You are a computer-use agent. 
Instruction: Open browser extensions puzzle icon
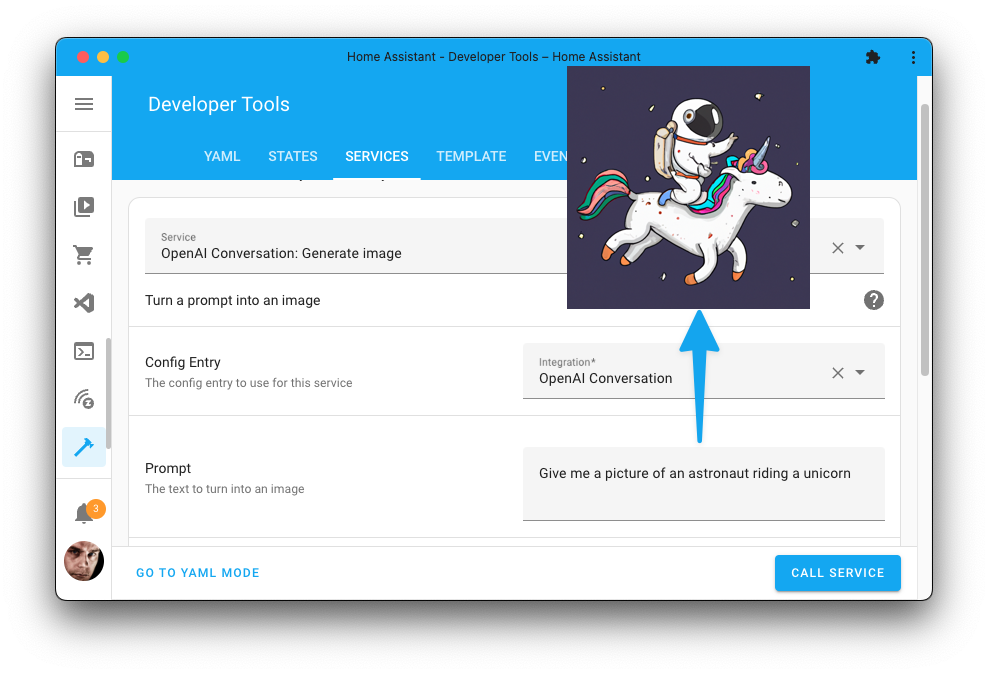pos(872,57)
